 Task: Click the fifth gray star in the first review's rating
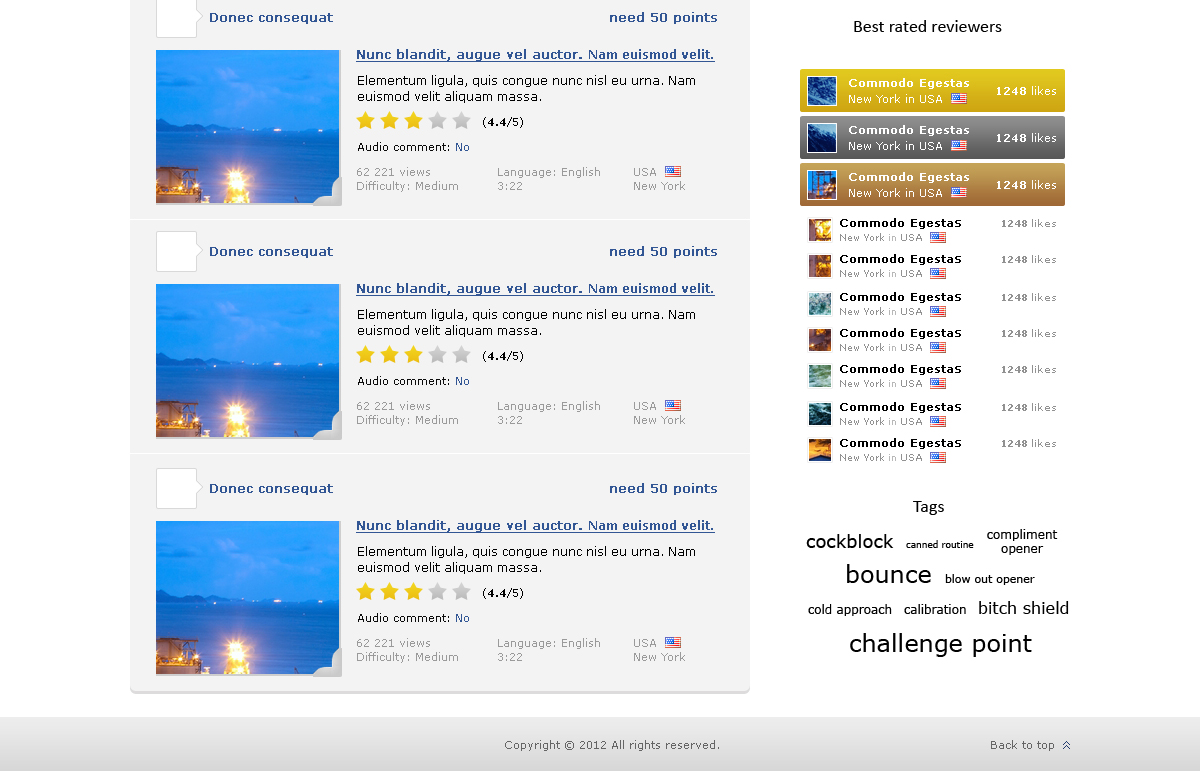point(461,121)
